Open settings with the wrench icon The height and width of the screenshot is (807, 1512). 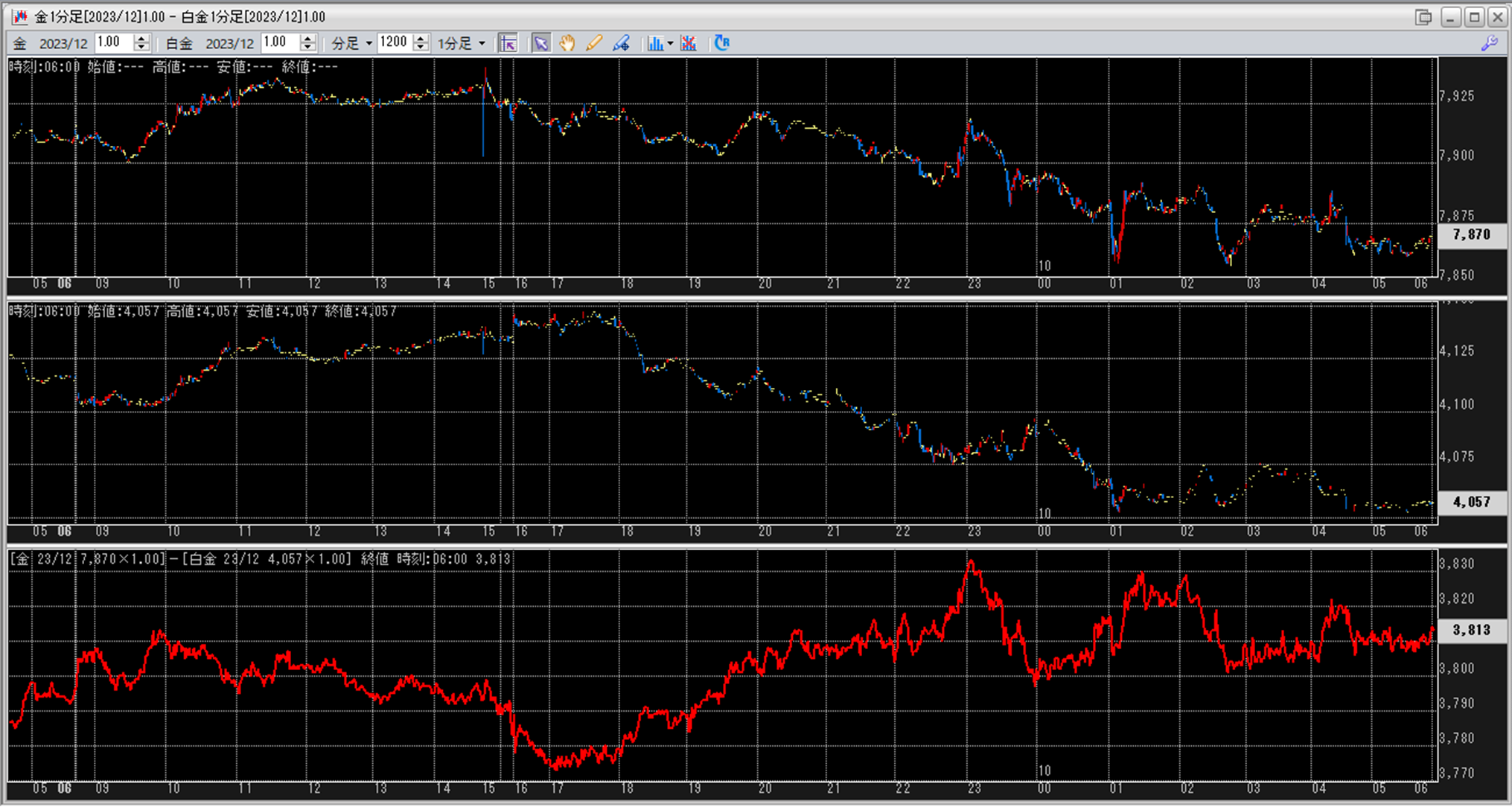click(x=1489, y=43)
